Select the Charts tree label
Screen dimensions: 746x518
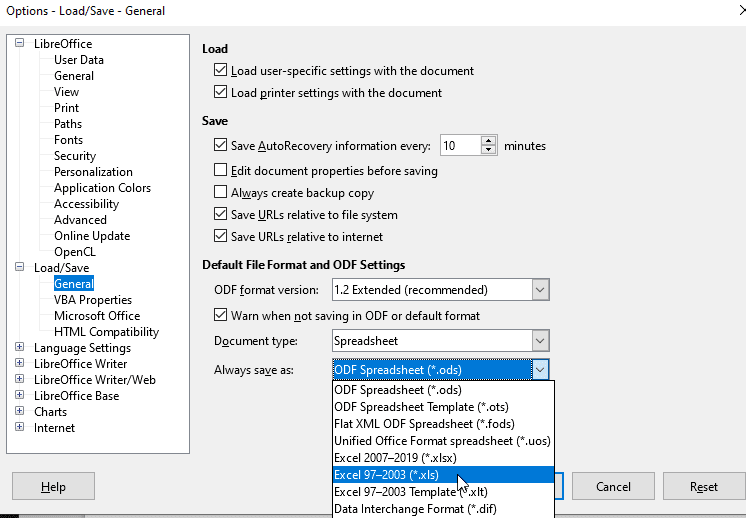(x=50, y=412)
